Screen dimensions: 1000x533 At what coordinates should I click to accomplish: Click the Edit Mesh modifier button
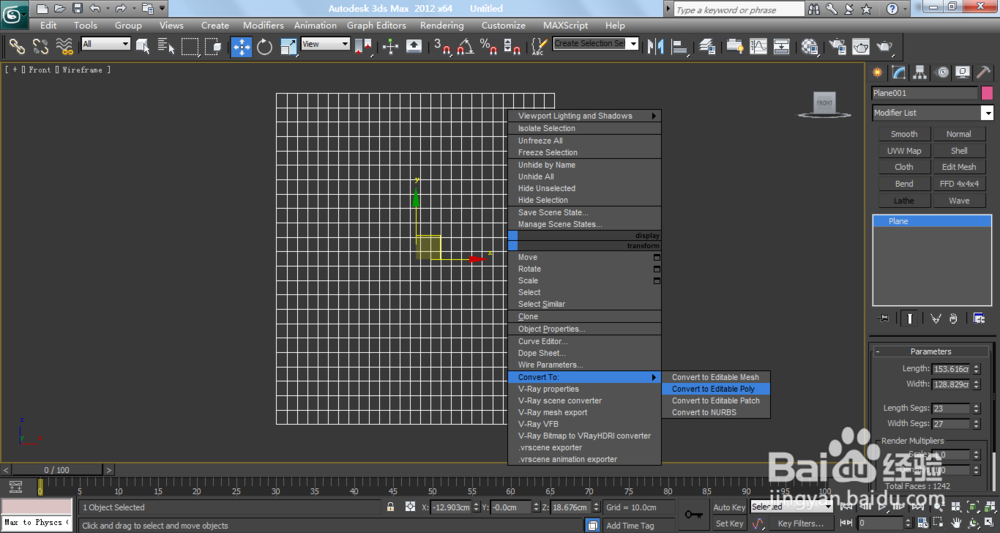click(959, 167)
